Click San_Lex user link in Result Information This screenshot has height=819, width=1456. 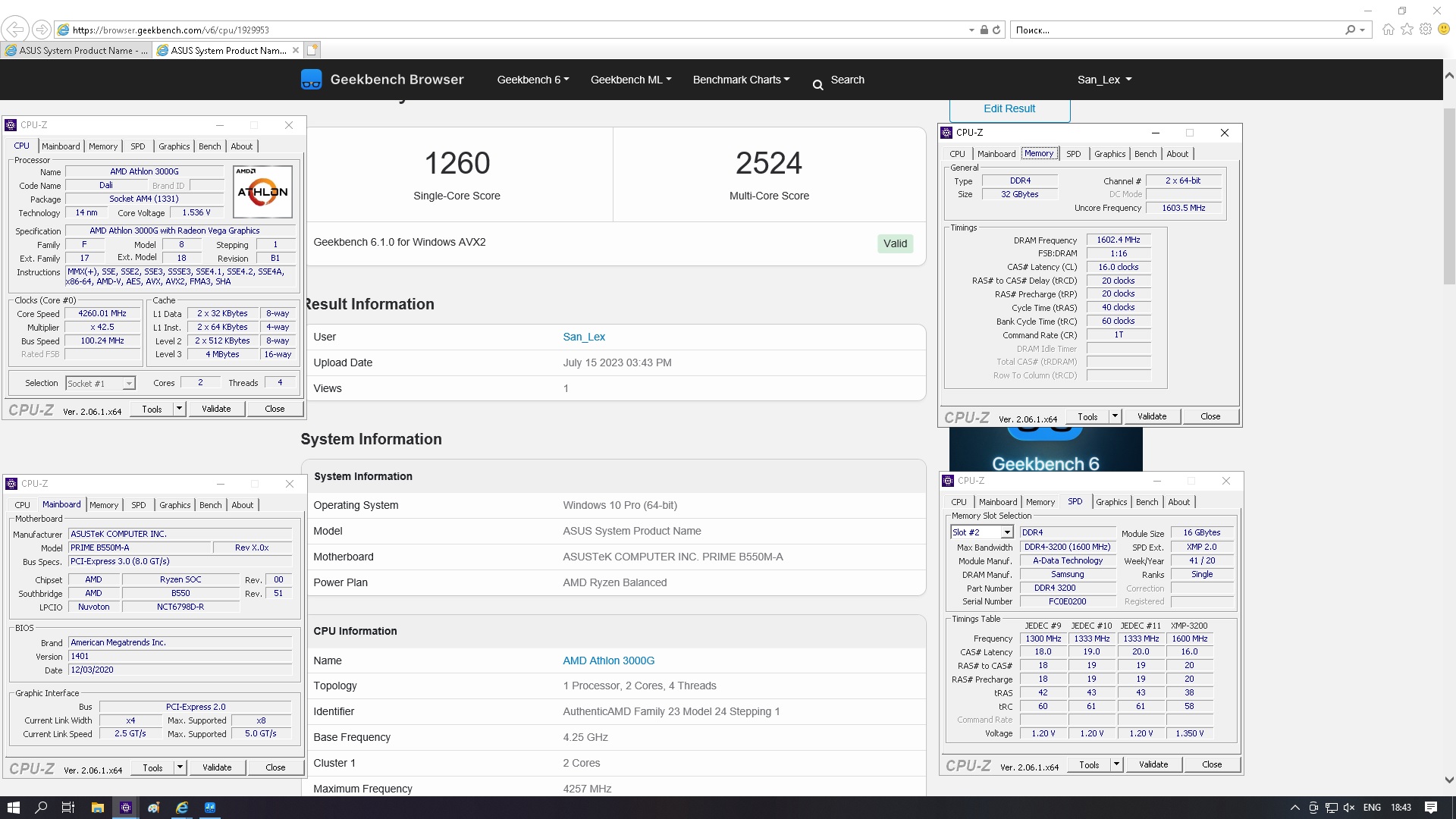pyautogui.click(x=584, y=337)
